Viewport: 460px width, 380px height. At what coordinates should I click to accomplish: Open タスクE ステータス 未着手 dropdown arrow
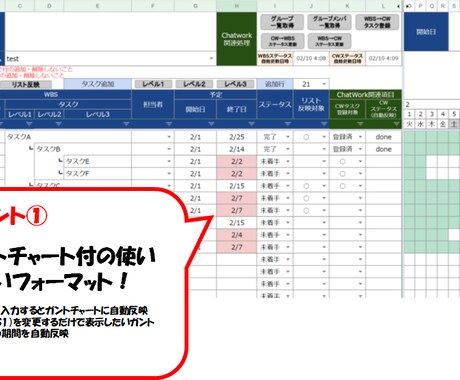pyautogui.click(x=288, y=162)
